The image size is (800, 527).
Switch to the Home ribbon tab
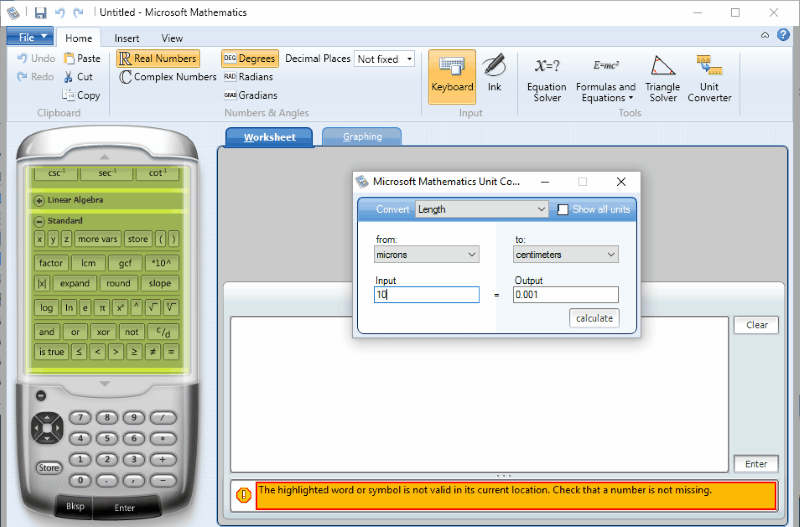(79, 38)
